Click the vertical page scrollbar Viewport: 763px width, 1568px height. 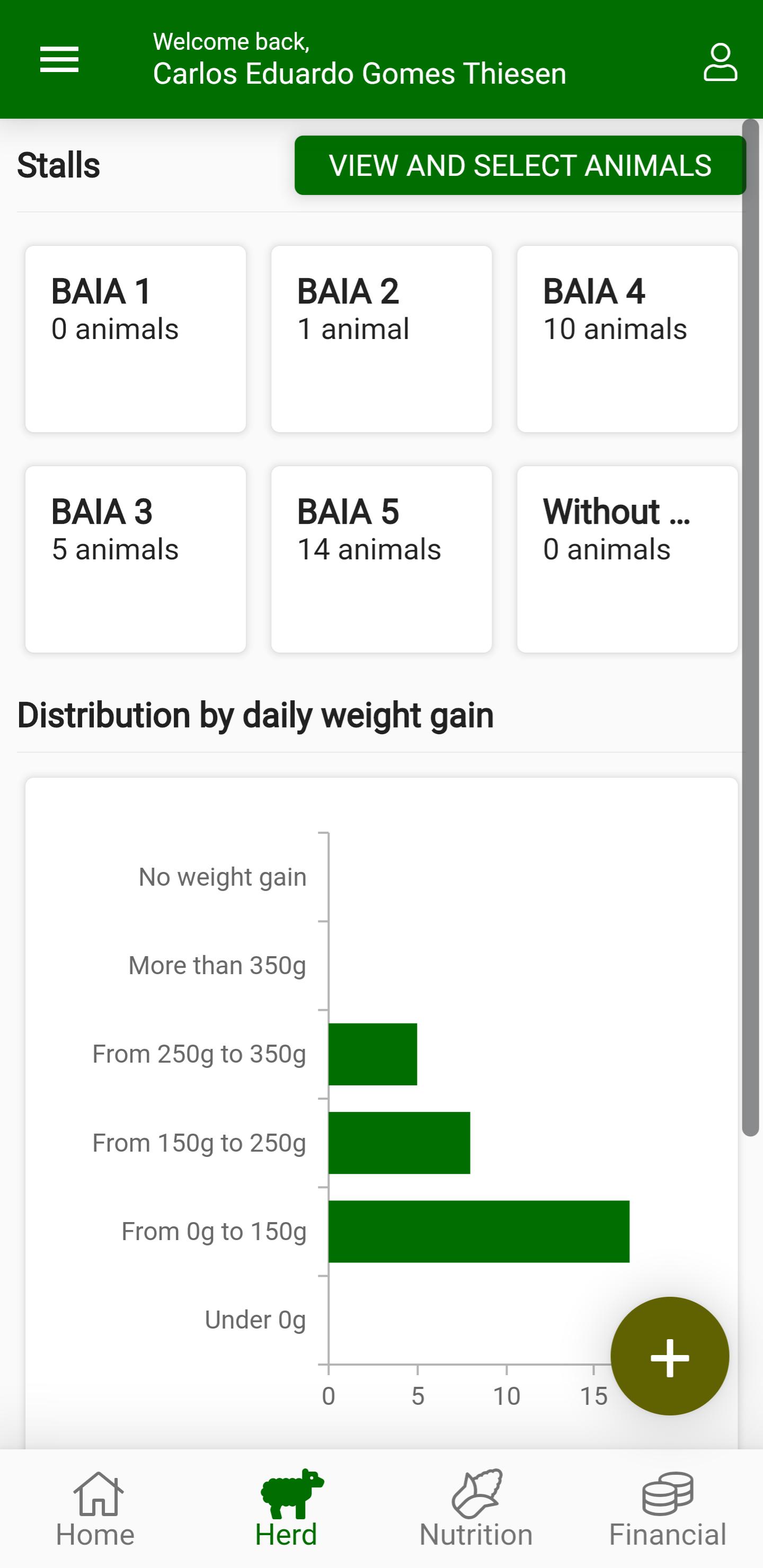click(x=751, y=628)
